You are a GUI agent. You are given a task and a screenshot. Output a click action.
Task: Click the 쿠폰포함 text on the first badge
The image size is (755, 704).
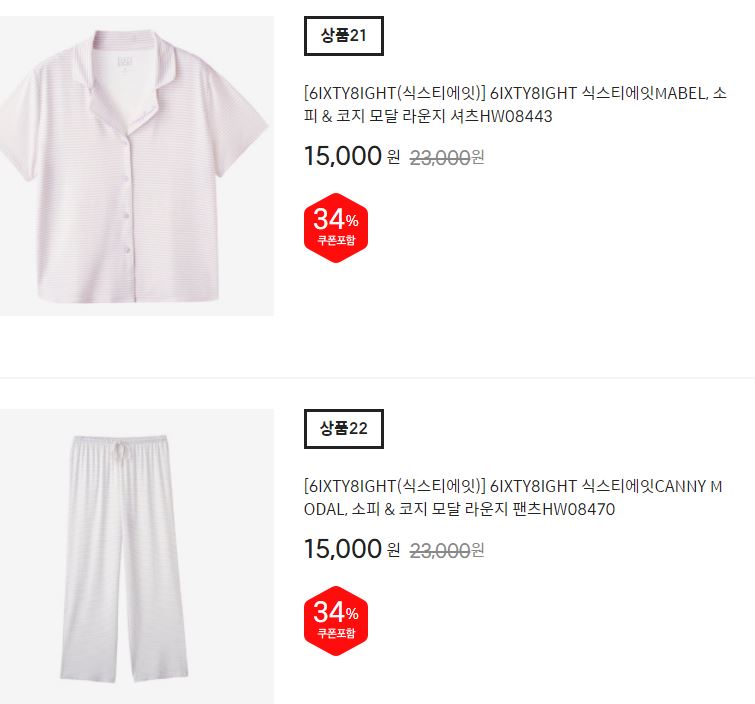point(336,240)
